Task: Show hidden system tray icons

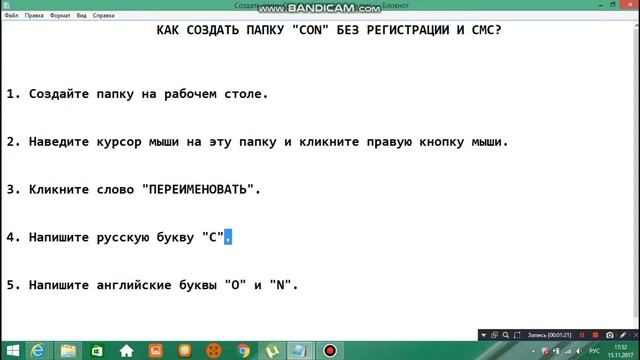Action: 533,351
